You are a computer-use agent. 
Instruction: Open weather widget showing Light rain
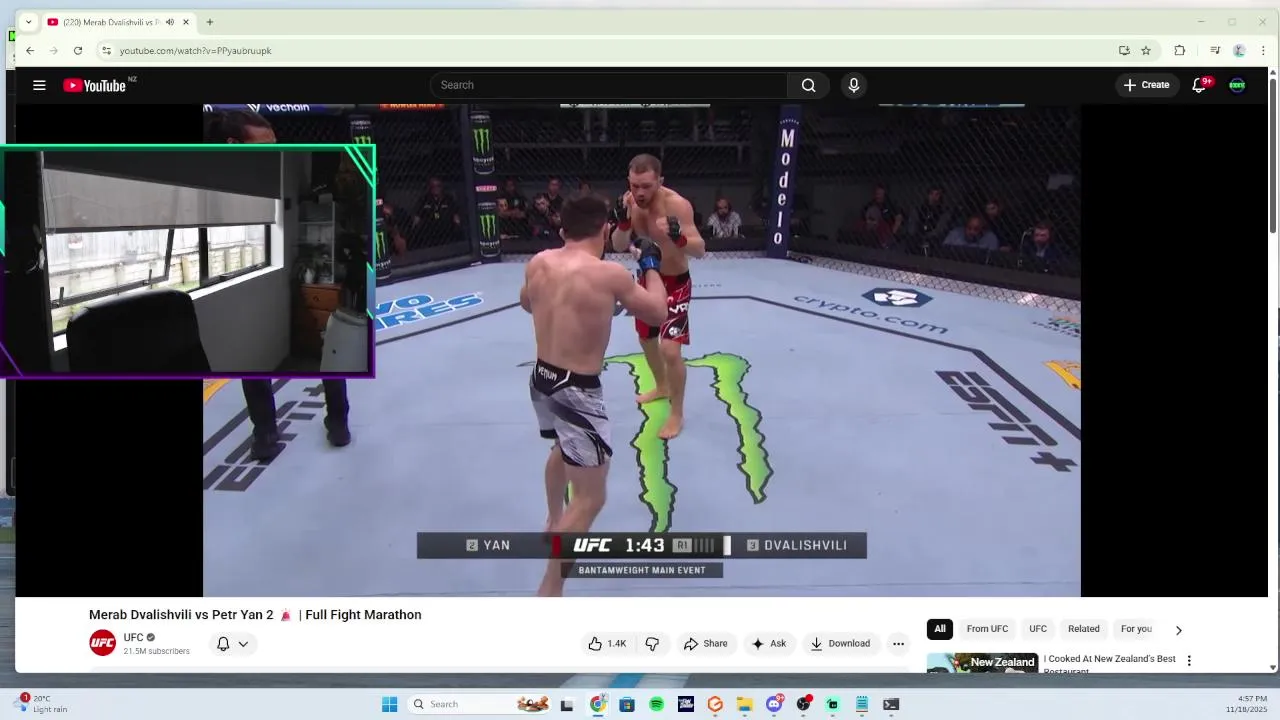(x=42, y=704)
